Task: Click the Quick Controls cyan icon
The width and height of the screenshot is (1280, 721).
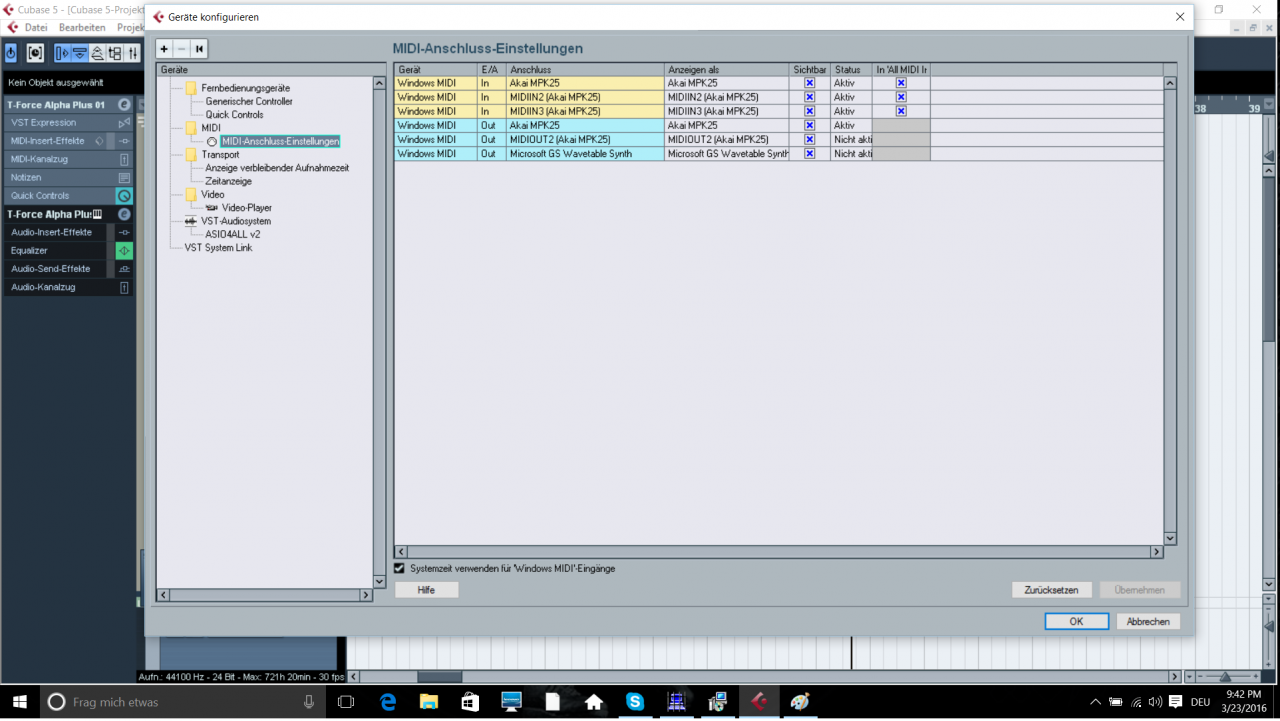Action: coord(124,196)
